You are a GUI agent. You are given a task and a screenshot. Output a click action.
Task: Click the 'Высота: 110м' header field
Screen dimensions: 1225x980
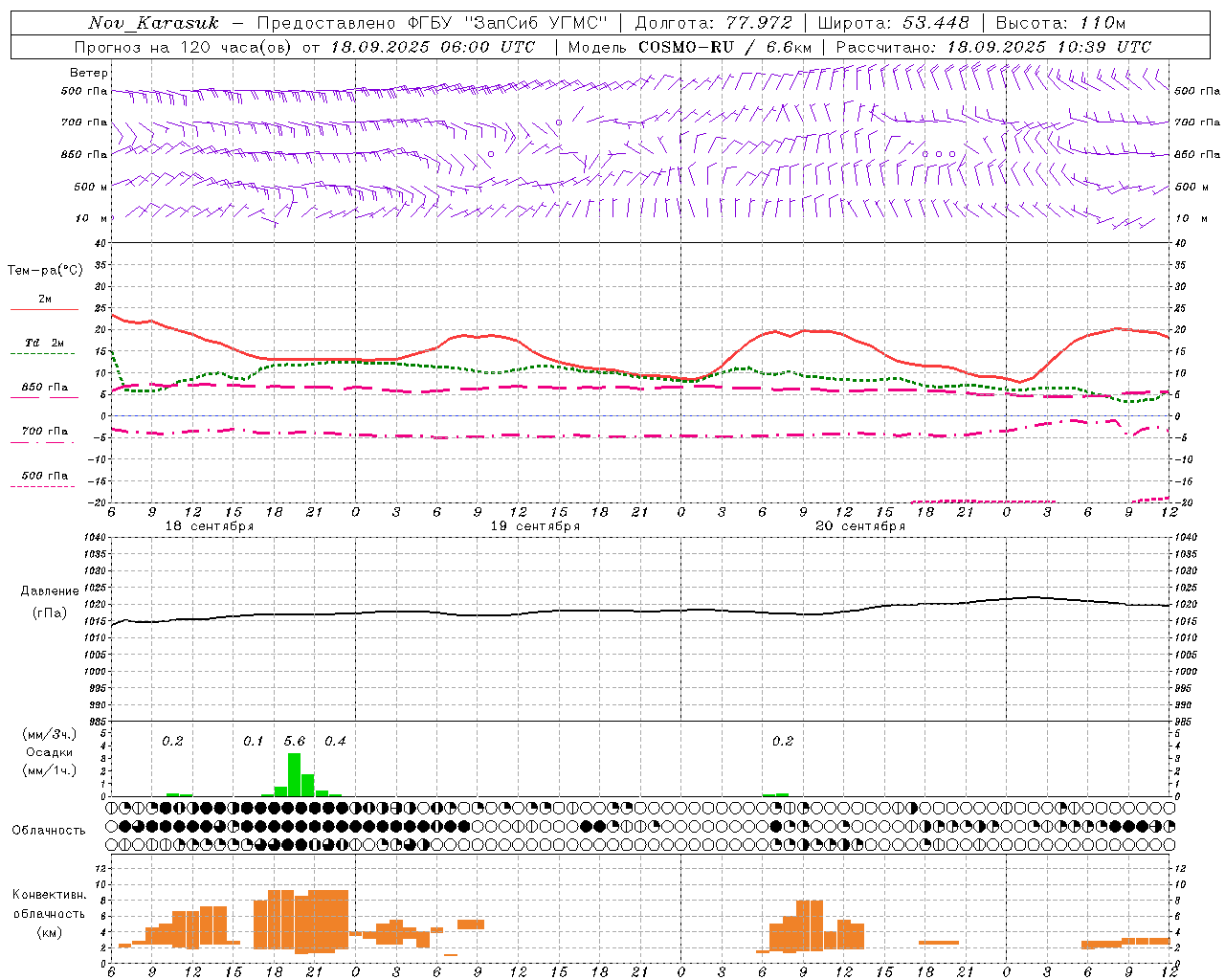[1060, 23]
